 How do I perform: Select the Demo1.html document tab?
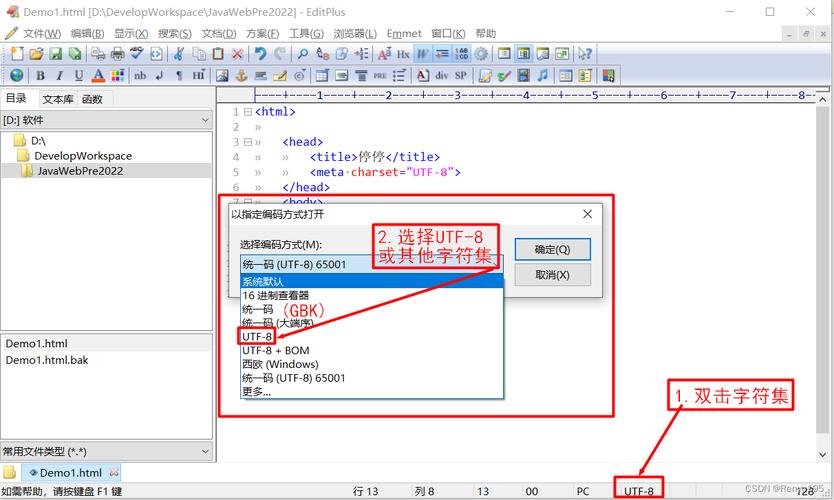(70, 472)
